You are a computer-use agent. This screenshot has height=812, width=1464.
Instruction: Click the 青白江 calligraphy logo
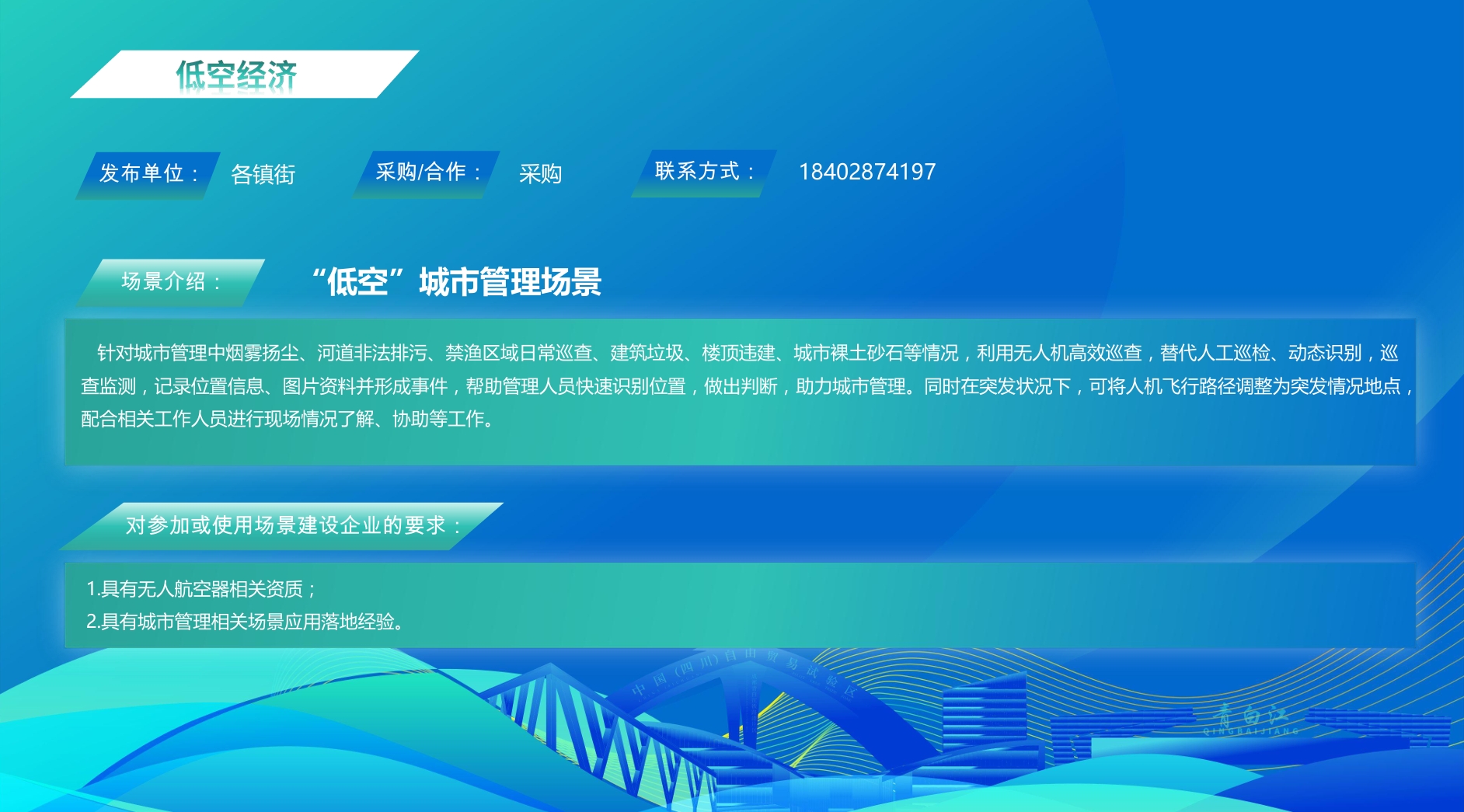(1251, 720)
